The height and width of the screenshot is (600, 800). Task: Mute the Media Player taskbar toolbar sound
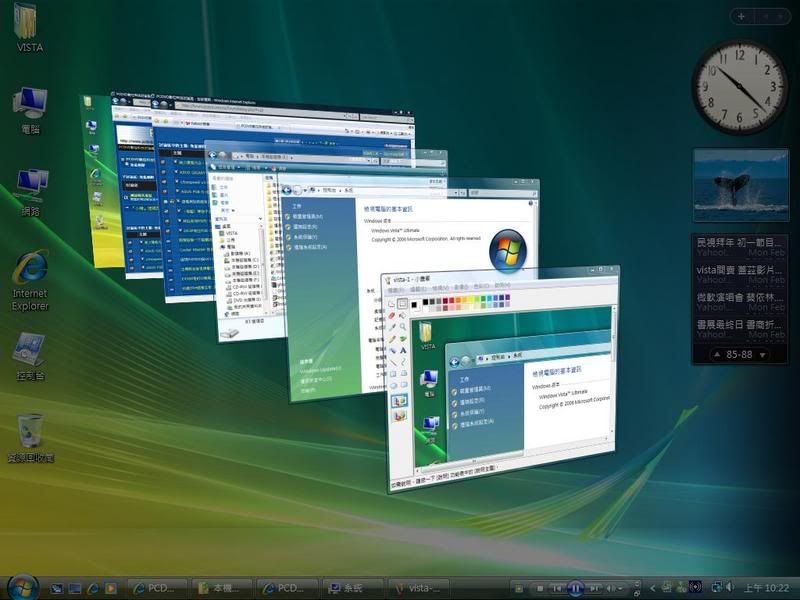point(610,588)
